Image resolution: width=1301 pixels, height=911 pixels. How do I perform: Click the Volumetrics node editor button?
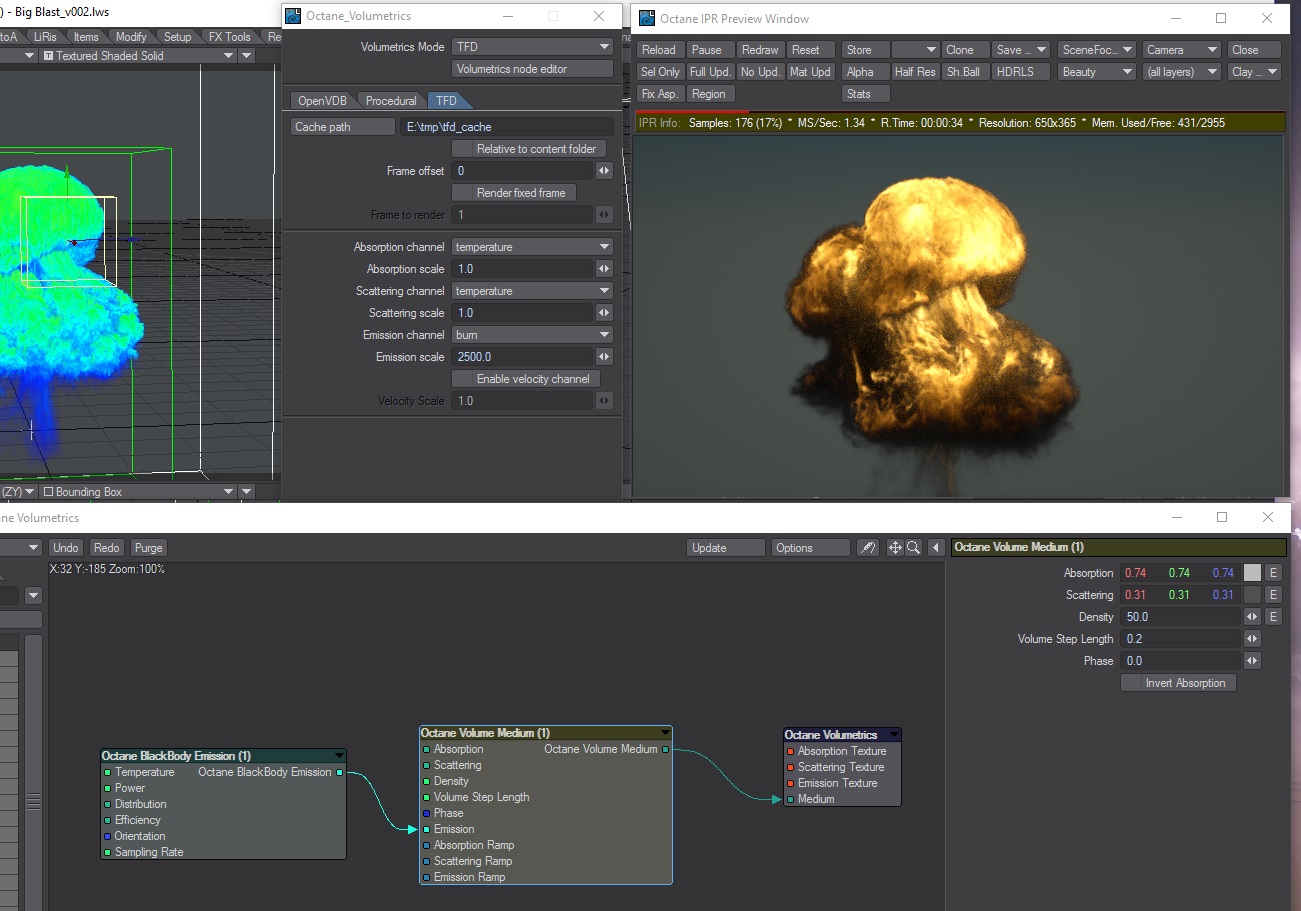532,69
